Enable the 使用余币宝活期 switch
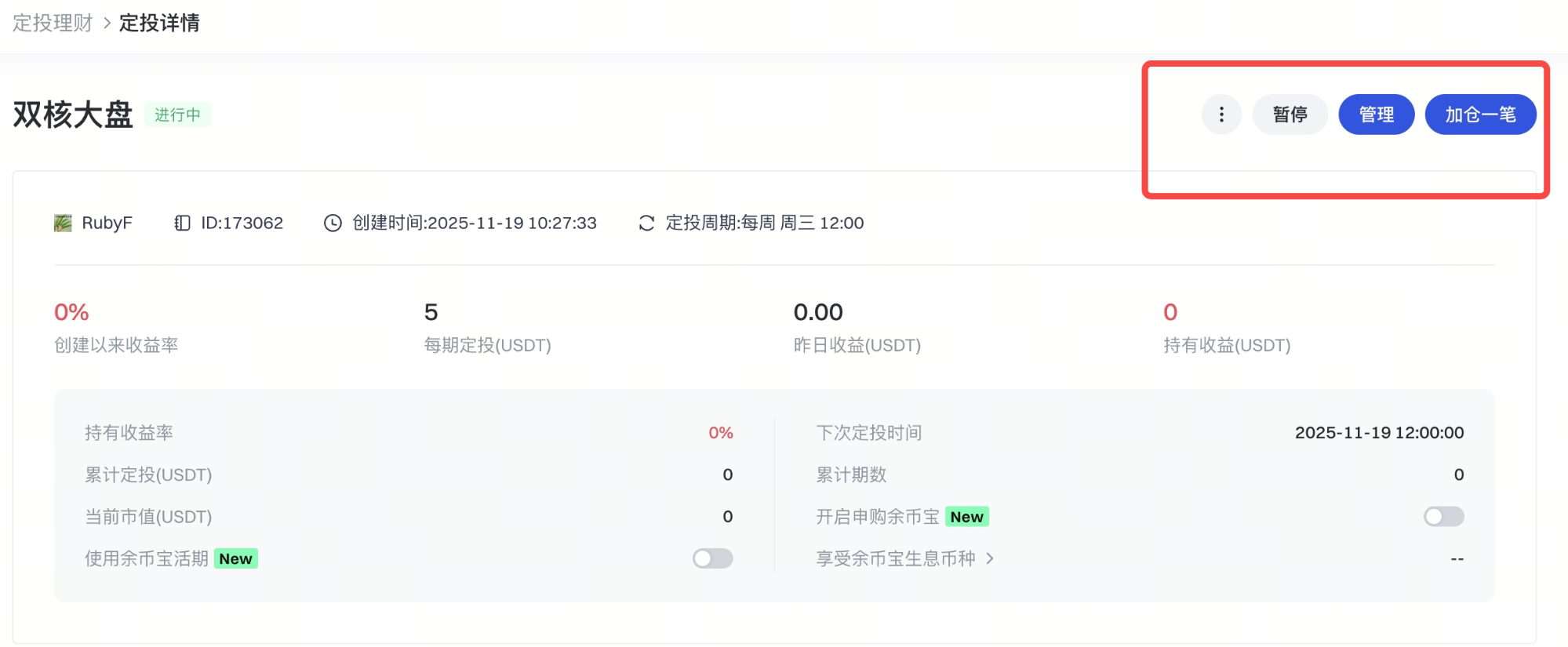The width and height of the screenshot is (1568, 647). click(712, 558)
